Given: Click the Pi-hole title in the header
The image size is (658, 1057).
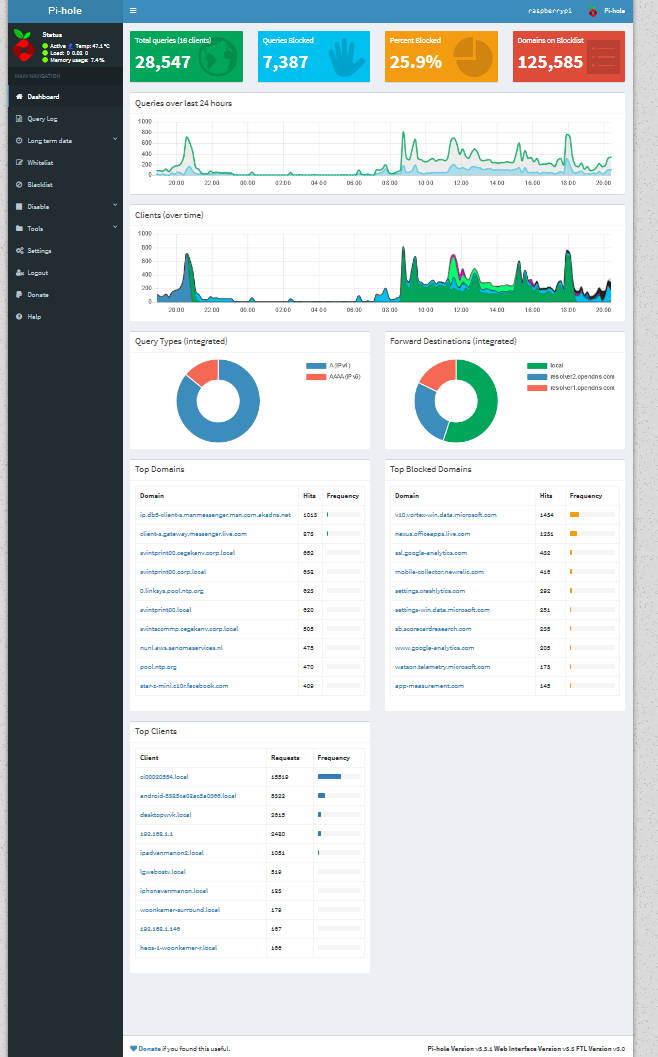Looking at the screenshot, I should pyautogui.click(x=65, y=11).
